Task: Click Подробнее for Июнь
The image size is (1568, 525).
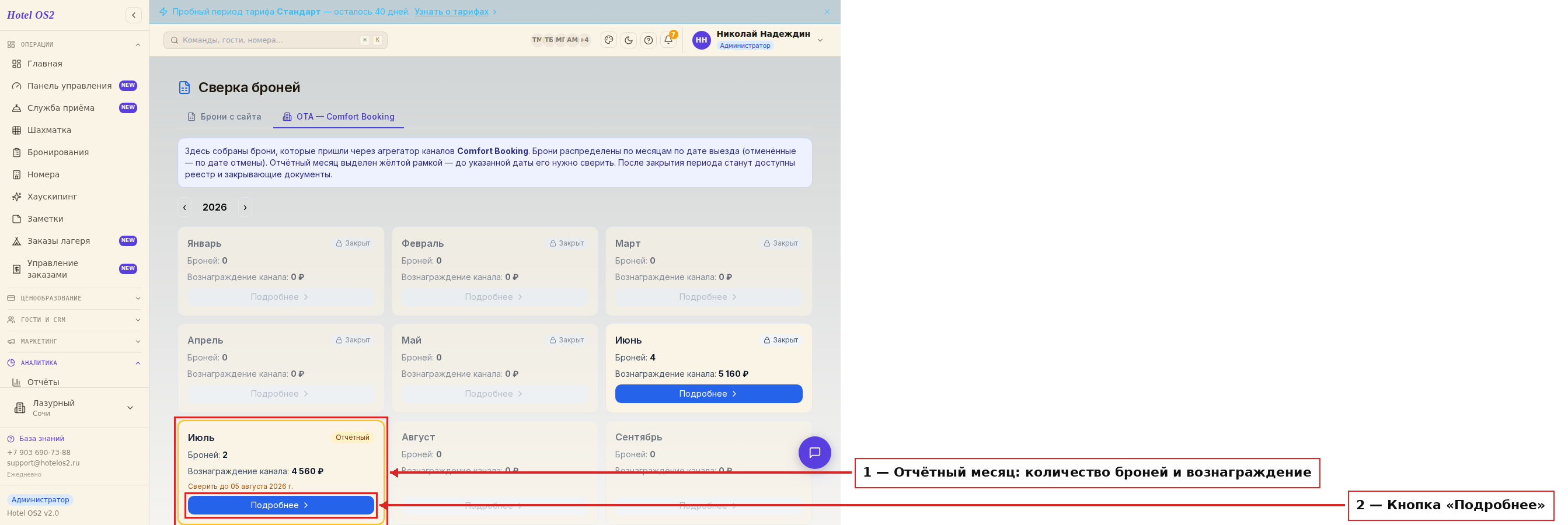Action: pos(709,394)
